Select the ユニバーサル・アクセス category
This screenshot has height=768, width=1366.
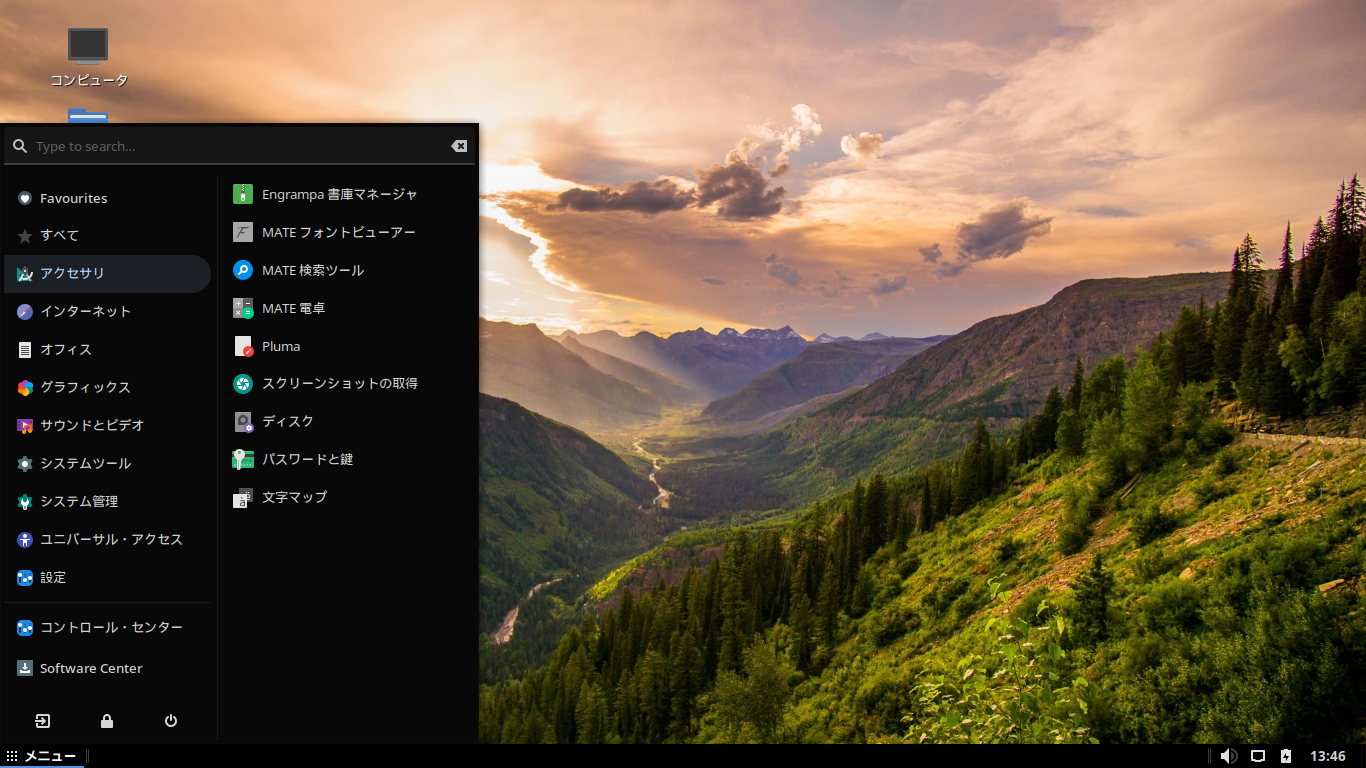107,540
